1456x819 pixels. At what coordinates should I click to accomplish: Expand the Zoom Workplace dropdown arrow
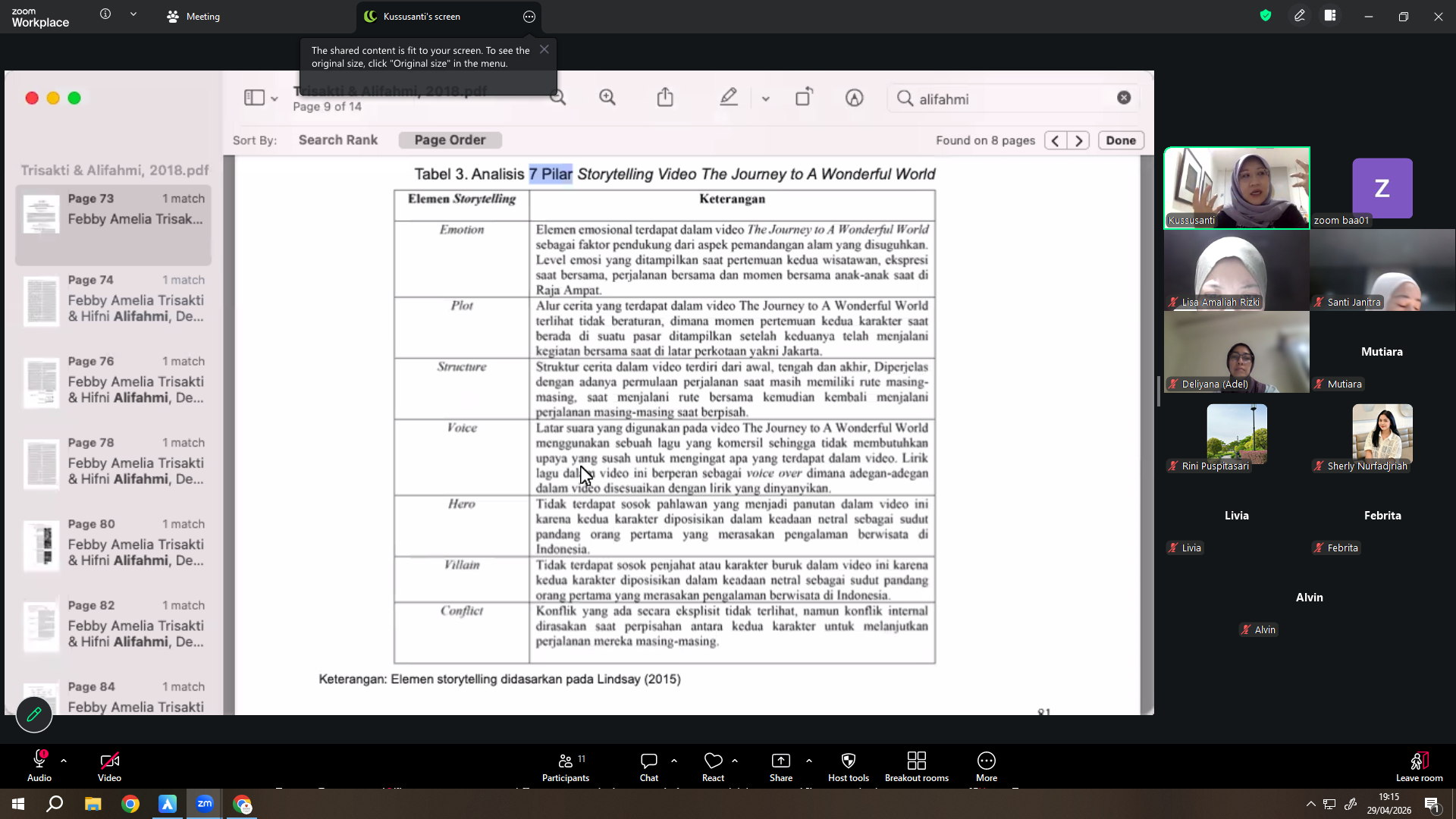(x=133, y=14)
